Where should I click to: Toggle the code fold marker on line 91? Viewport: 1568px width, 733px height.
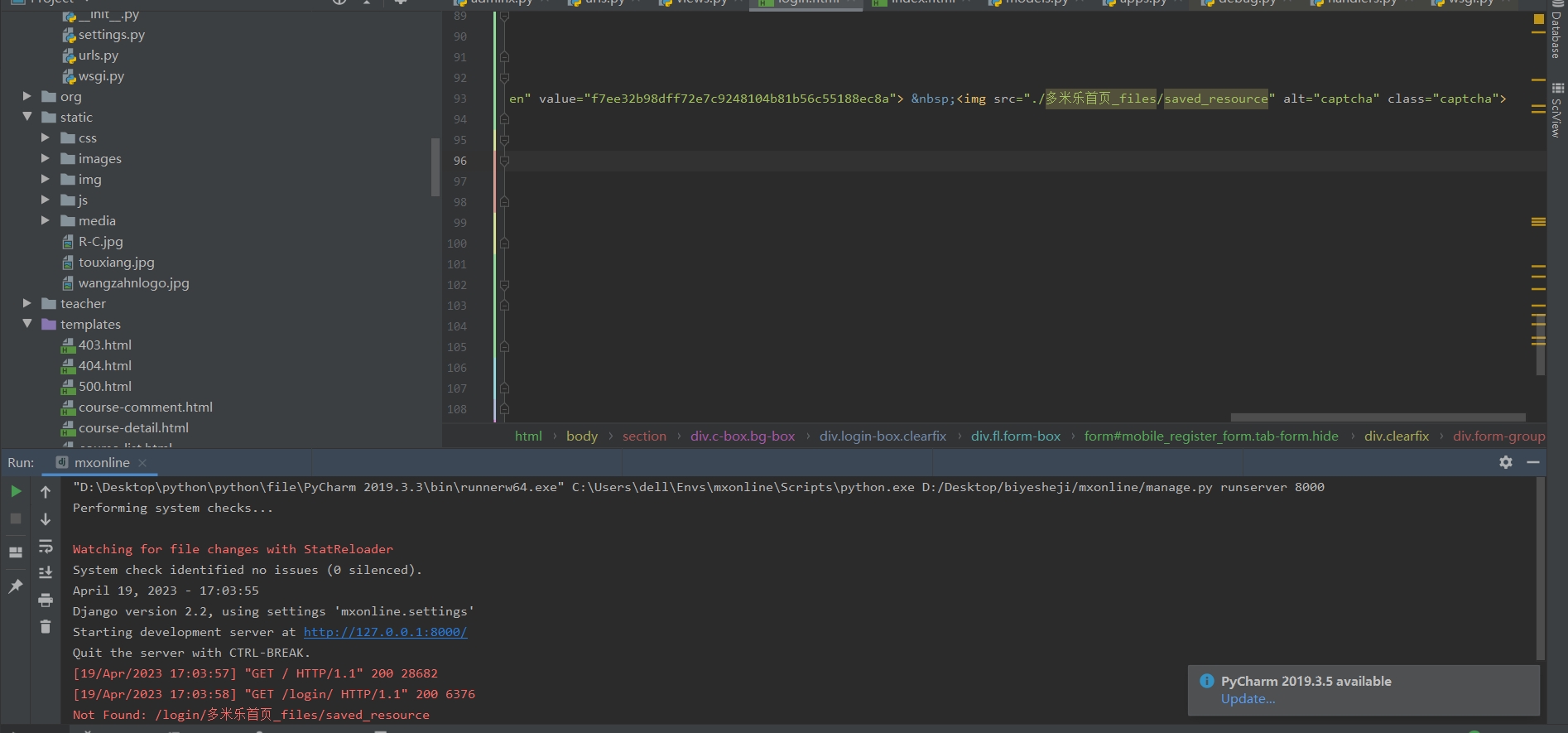point(504,57)
